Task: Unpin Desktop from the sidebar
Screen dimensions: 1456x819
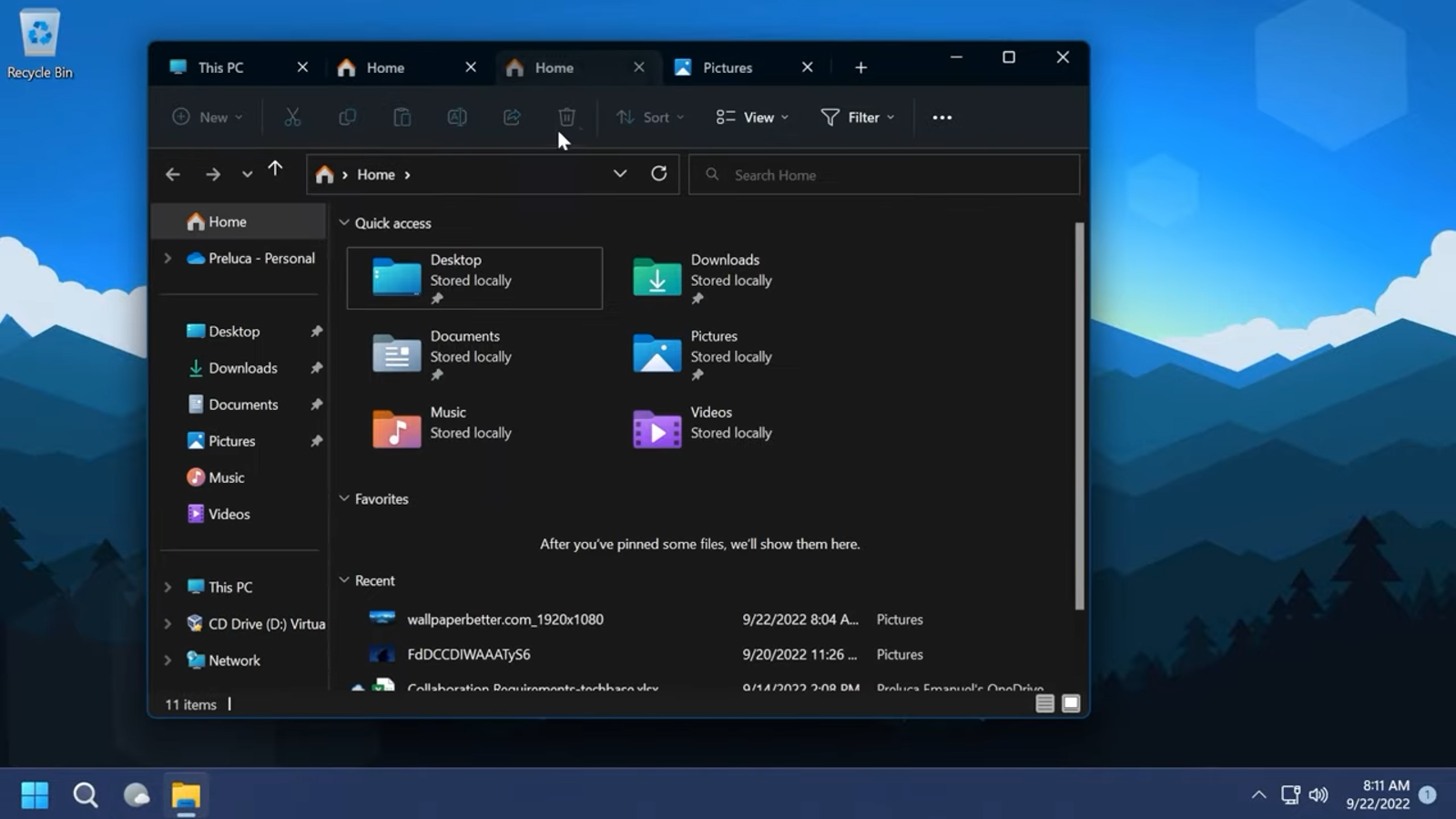Action: pyautogui.click(x=316, y=332)
